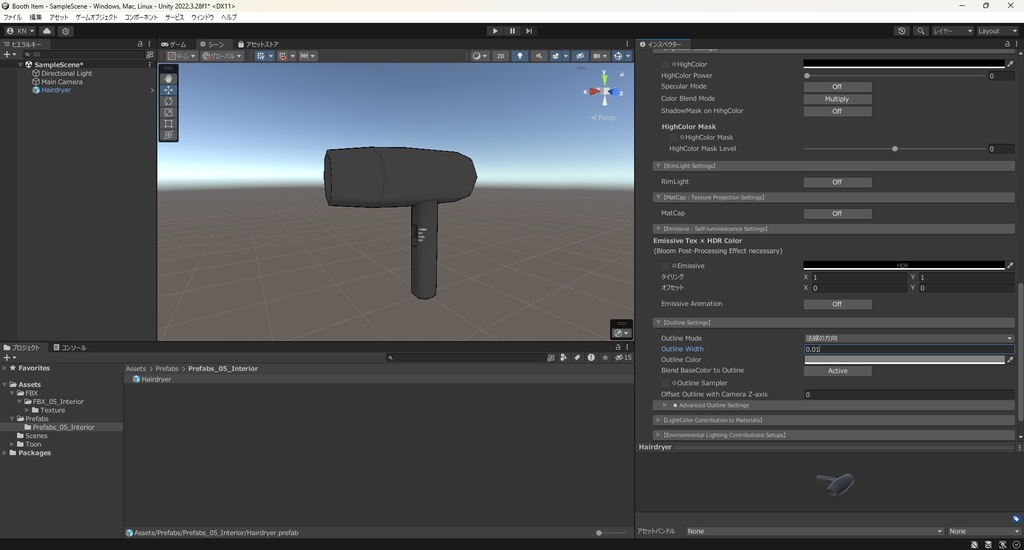Click the Specular Mode Off button
This screenshot has height=550, width=1024.
pyautogui.click(x=837, y=87)
